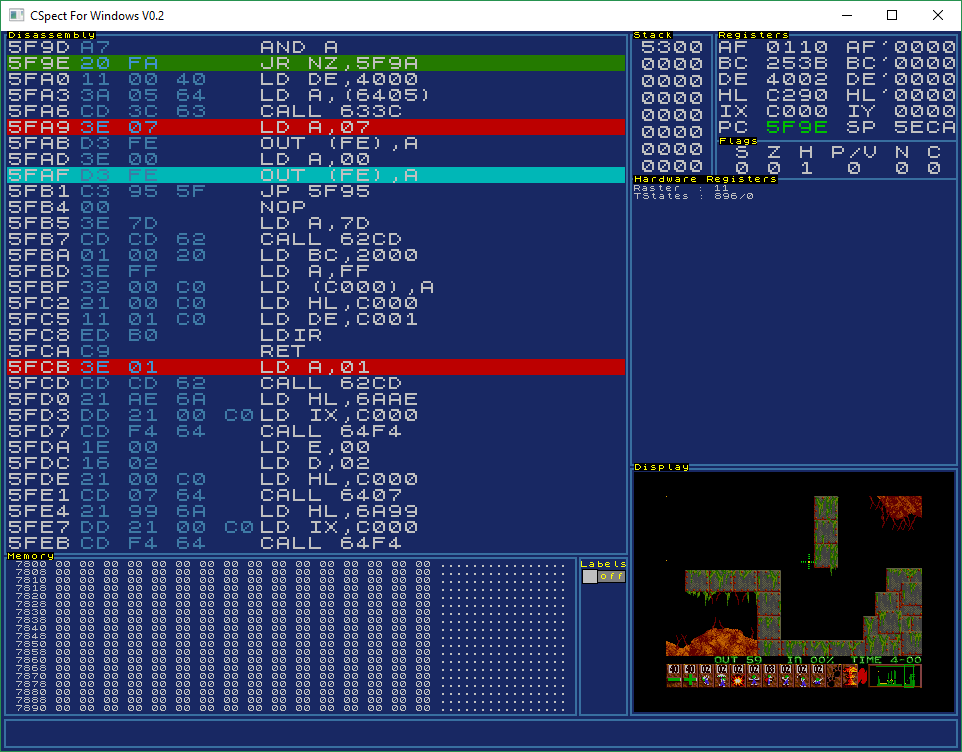
Task: Select the blocker skill icon
Action: pyautogui.click(x=753, y=677)
